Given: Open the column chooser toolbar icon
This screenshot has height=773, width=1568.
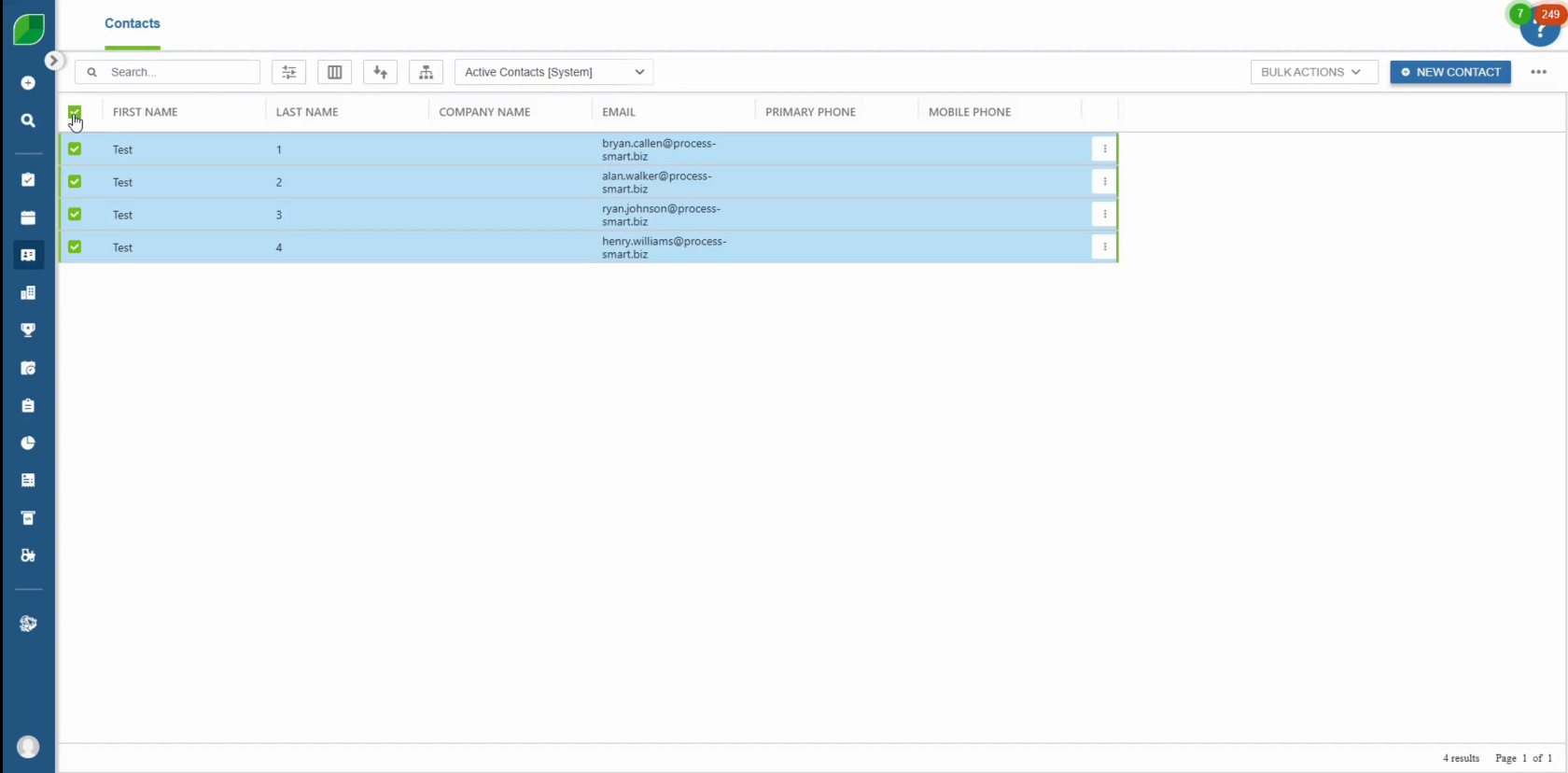Looking at the screenshot, I should pos(334,72).
